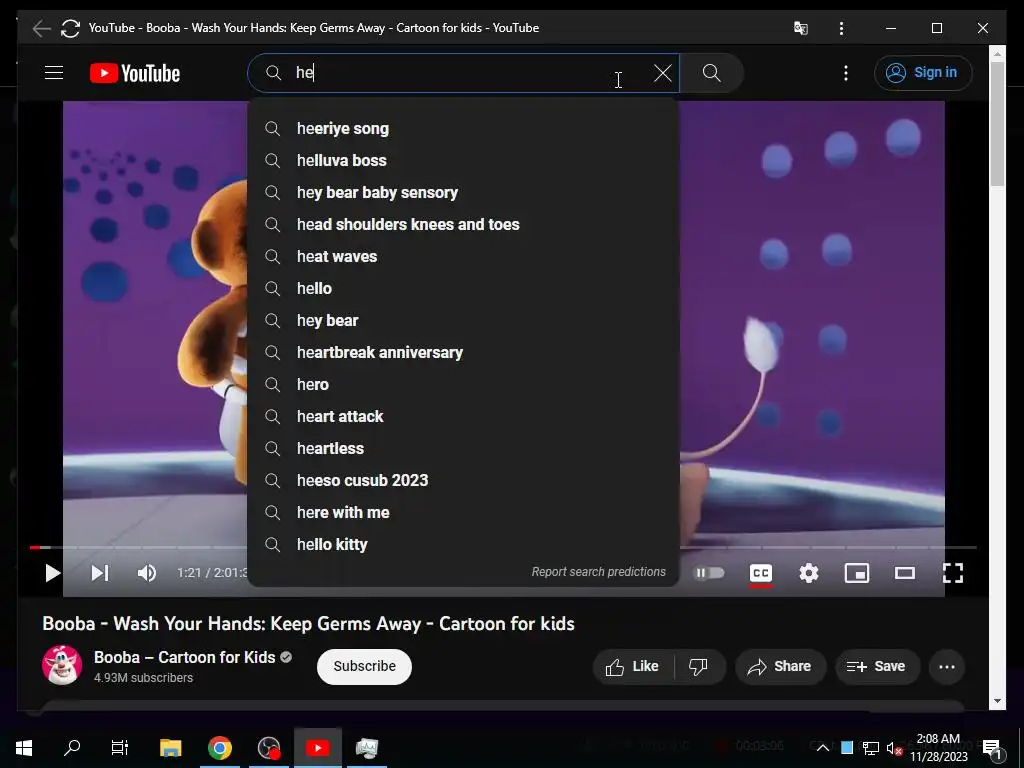Open the translate icon in title bar
The width and height of the screenshot is (1024, 768).
click(x=801, y=28)
